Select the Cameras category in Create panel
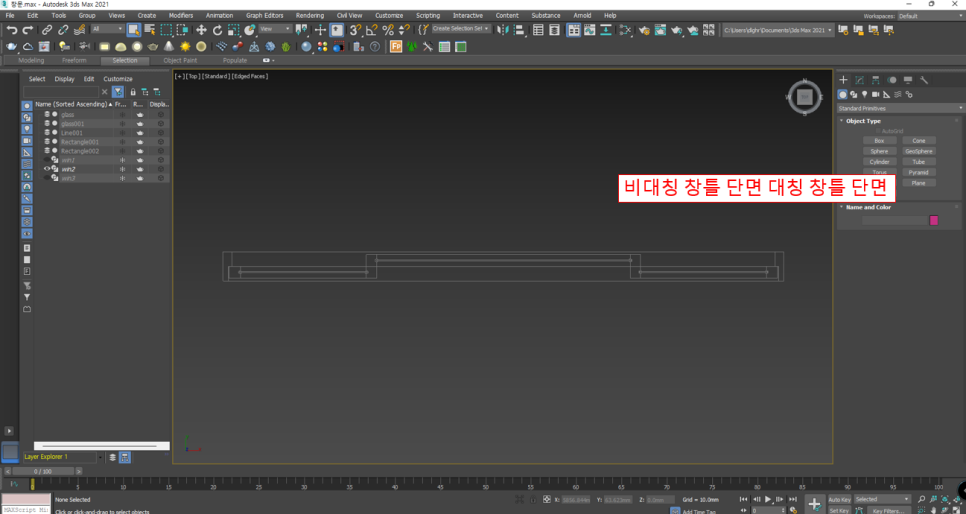The image size is (966, 514). [x=875, y=94]
